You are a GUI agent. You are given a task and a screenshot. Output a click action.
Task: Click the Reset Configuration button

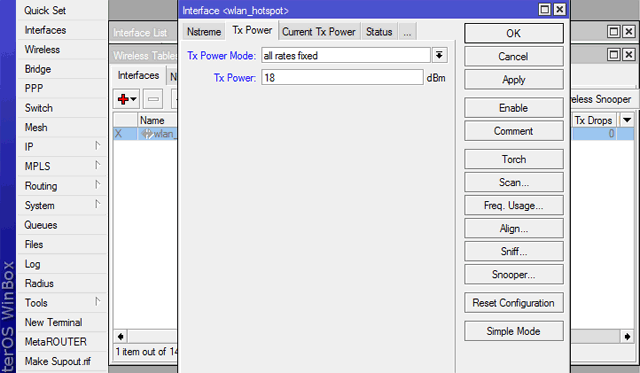[513, 303]
